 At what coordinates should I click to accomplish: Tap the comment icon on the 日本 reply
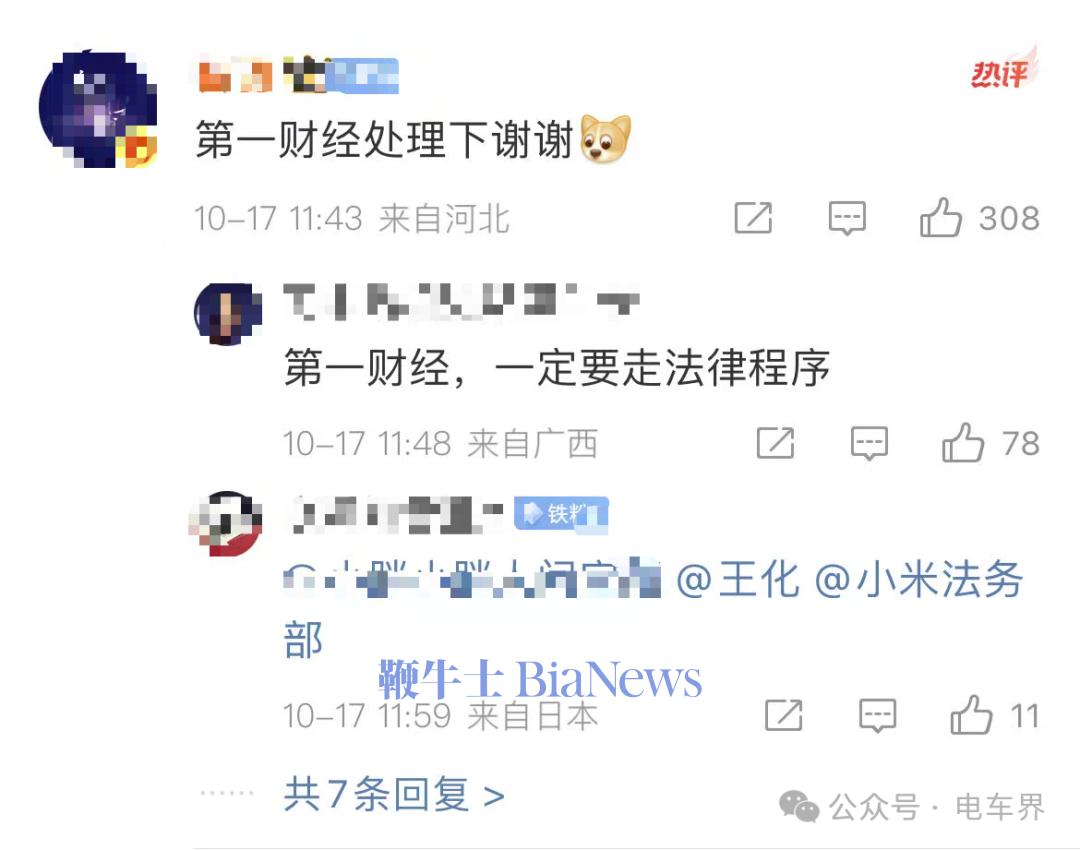(878, 716)
